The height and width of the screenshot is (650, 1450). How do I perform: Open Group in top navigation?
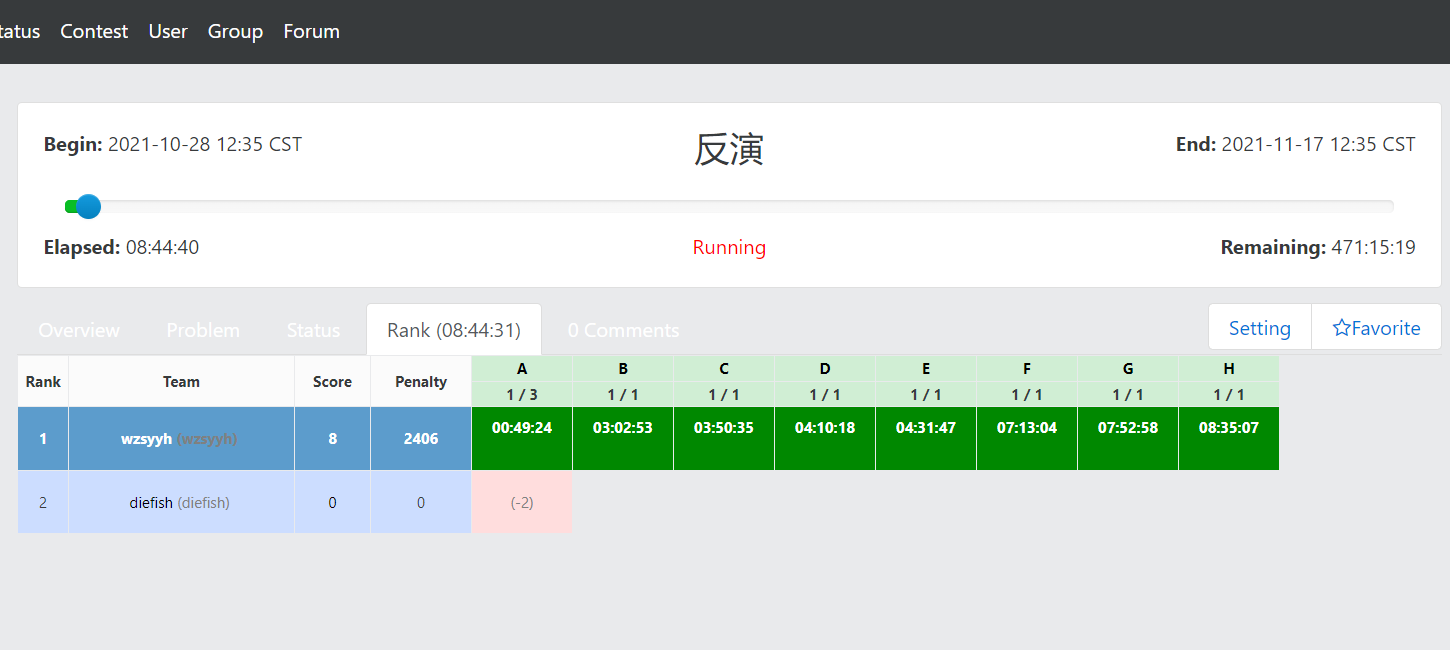[x=235, y=31]
